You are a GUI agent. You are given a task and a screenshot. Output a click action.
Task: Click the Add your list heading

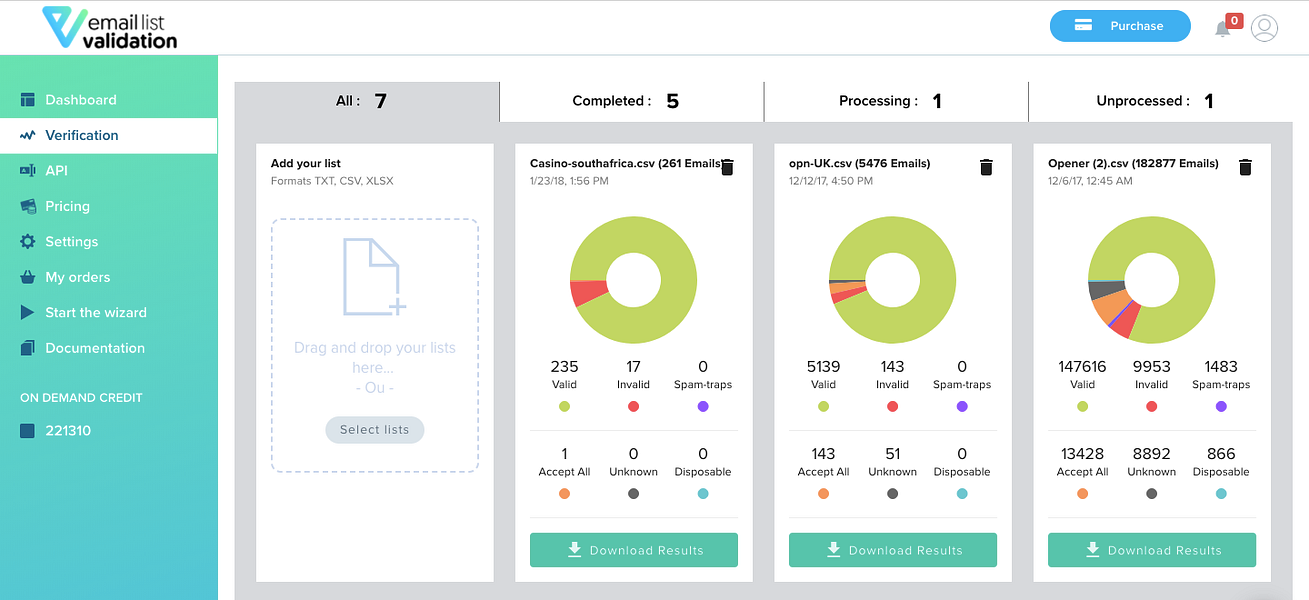pos(306,163)
